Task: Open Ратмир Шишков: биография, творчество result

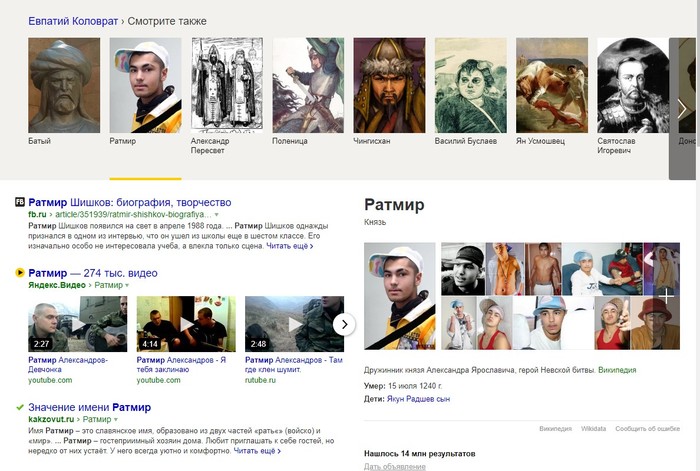Action: tap(129, 202)
